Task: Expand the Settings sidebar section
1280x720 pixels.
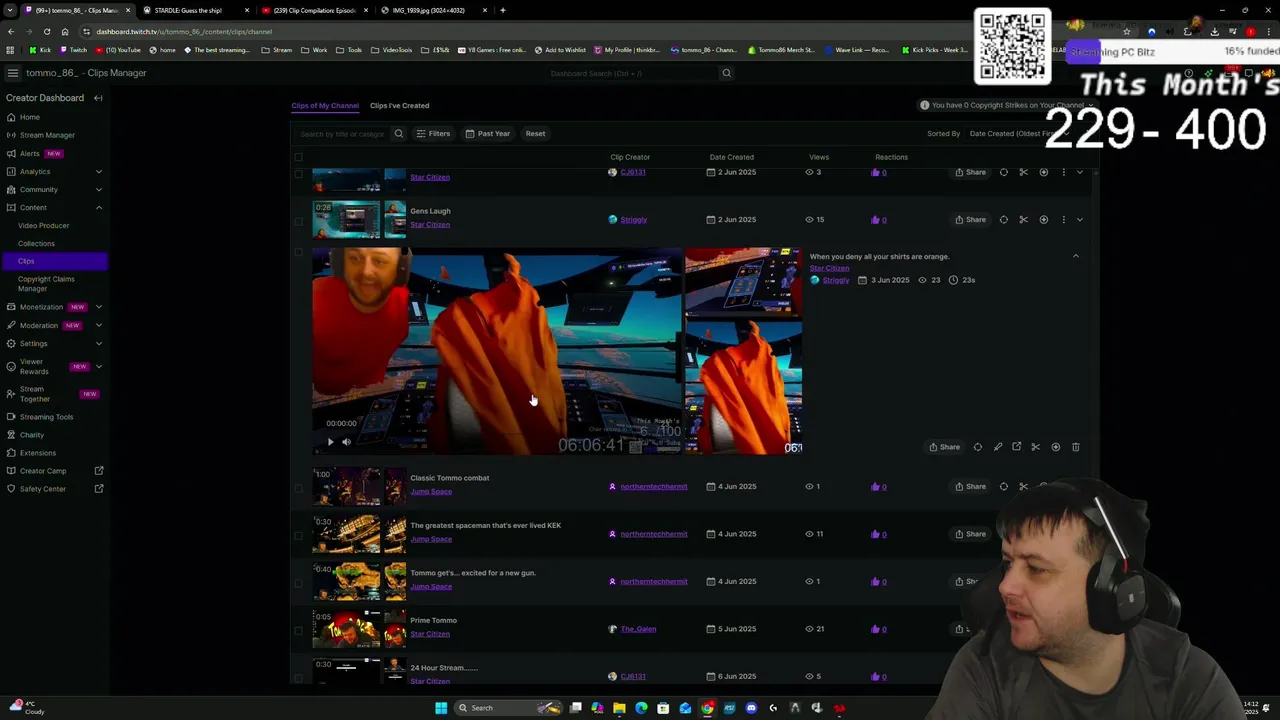Action: click(98, 343)
